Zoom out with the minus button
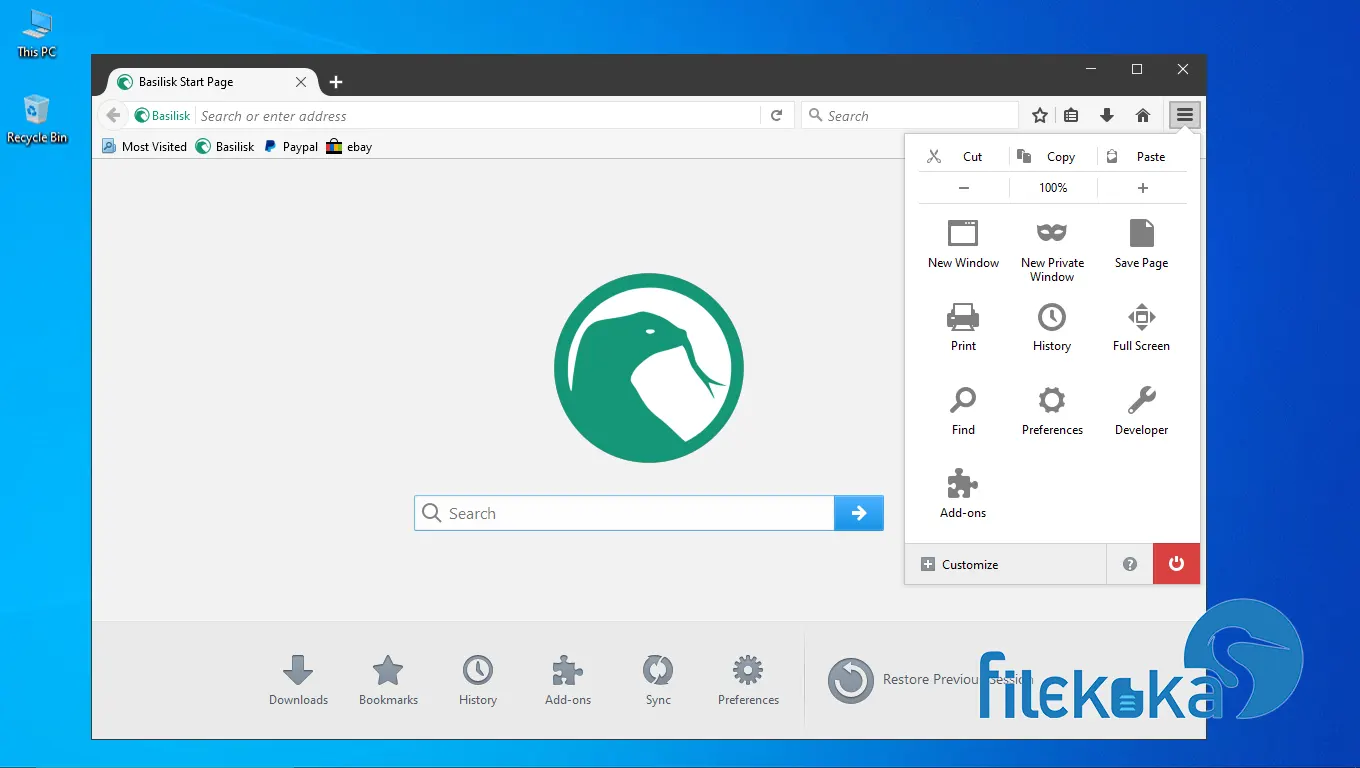 pyautogui.click(x=964, y=188)
